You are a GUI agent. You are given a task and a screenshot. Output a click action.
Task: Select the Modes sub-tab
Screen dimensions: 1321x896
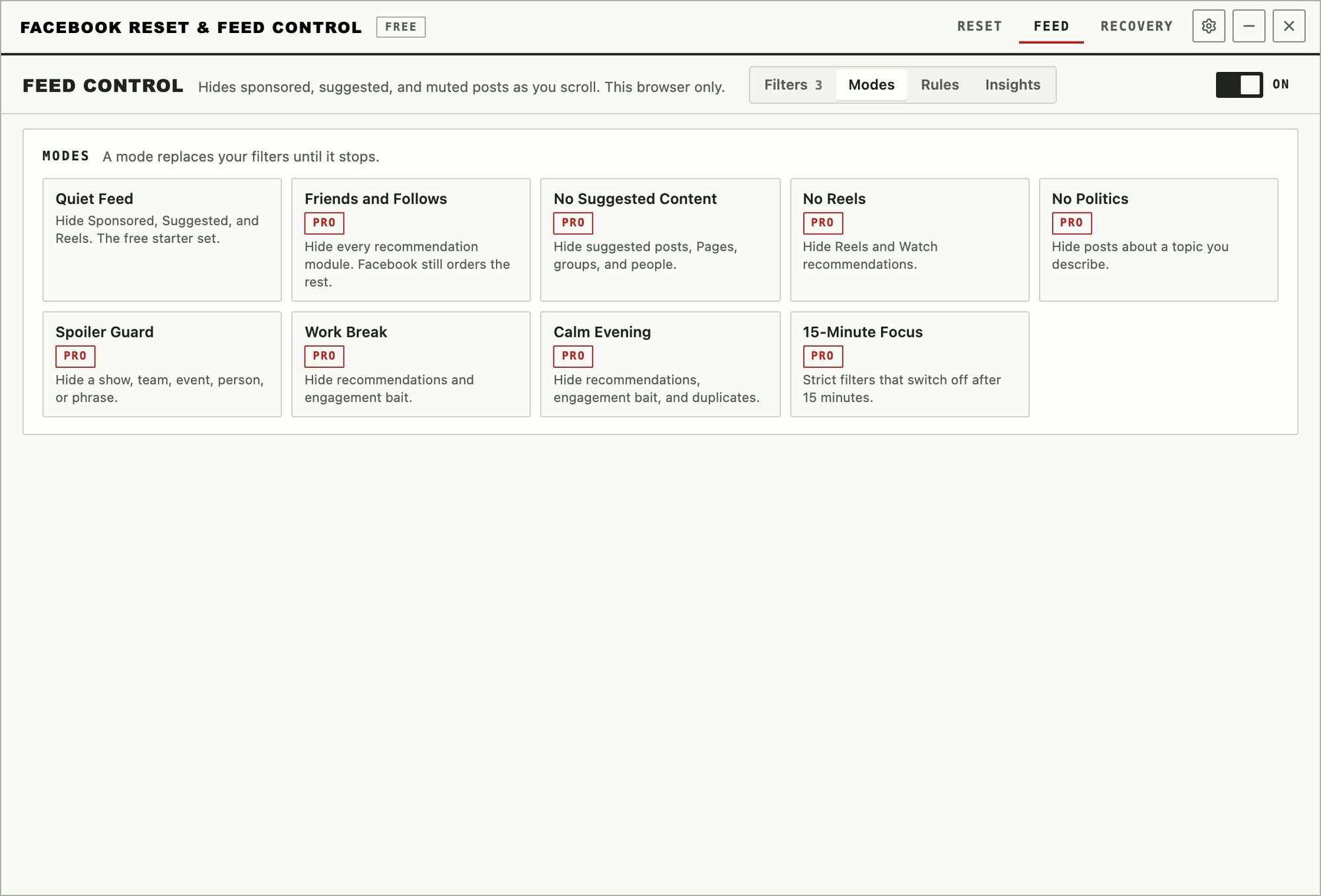tap(871, 85)
